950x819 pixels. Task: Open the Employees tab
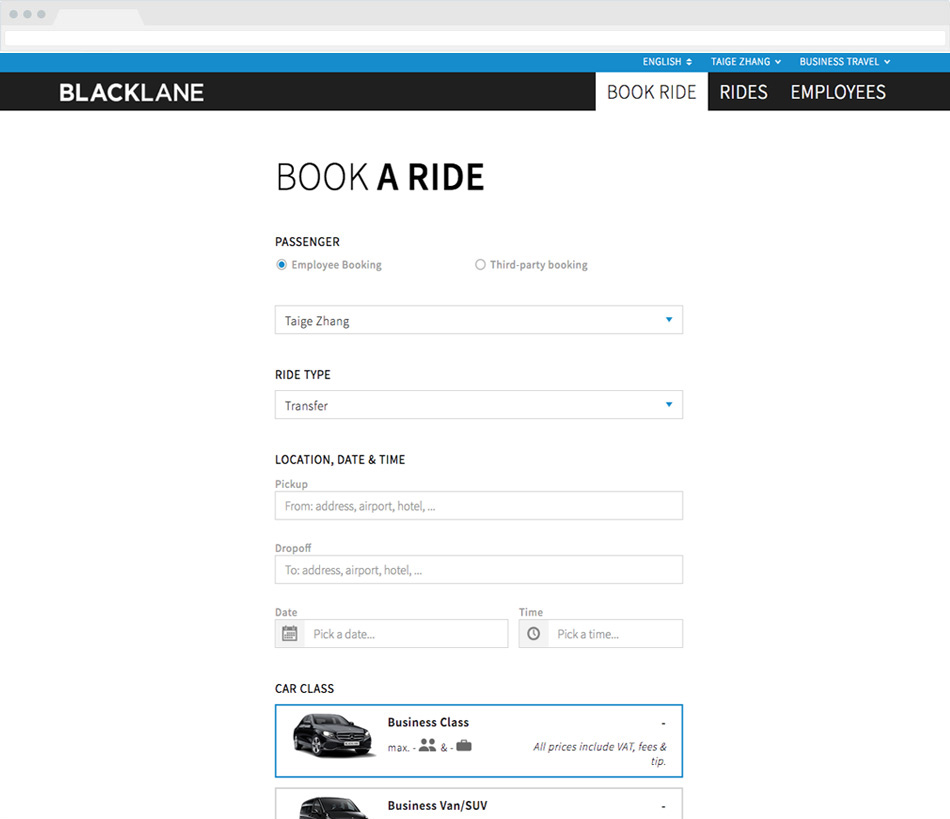[x=838, y=92]
